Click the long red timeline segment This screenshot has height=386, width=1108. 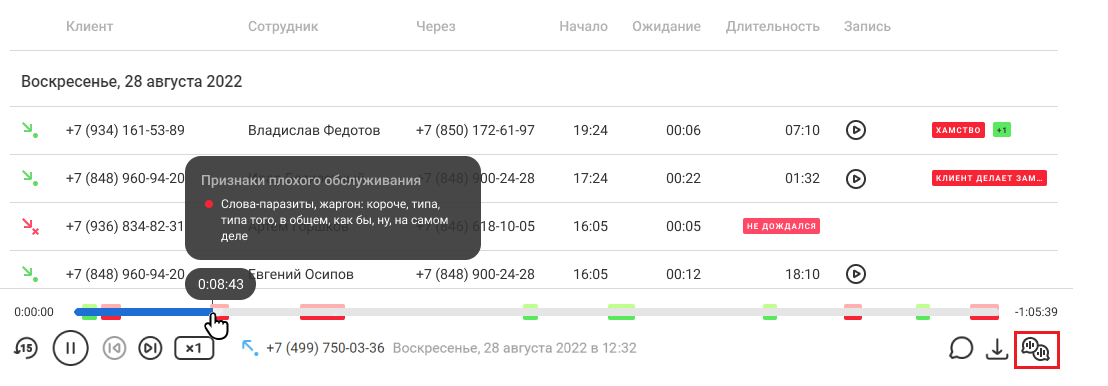tap(322, 312)
